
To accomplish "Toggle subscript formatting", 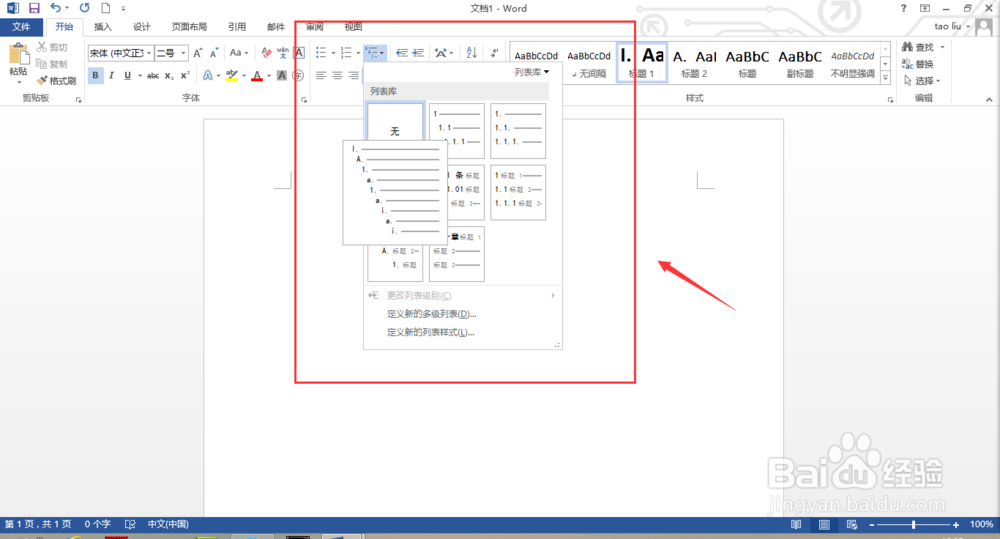I will pos(168,75).
